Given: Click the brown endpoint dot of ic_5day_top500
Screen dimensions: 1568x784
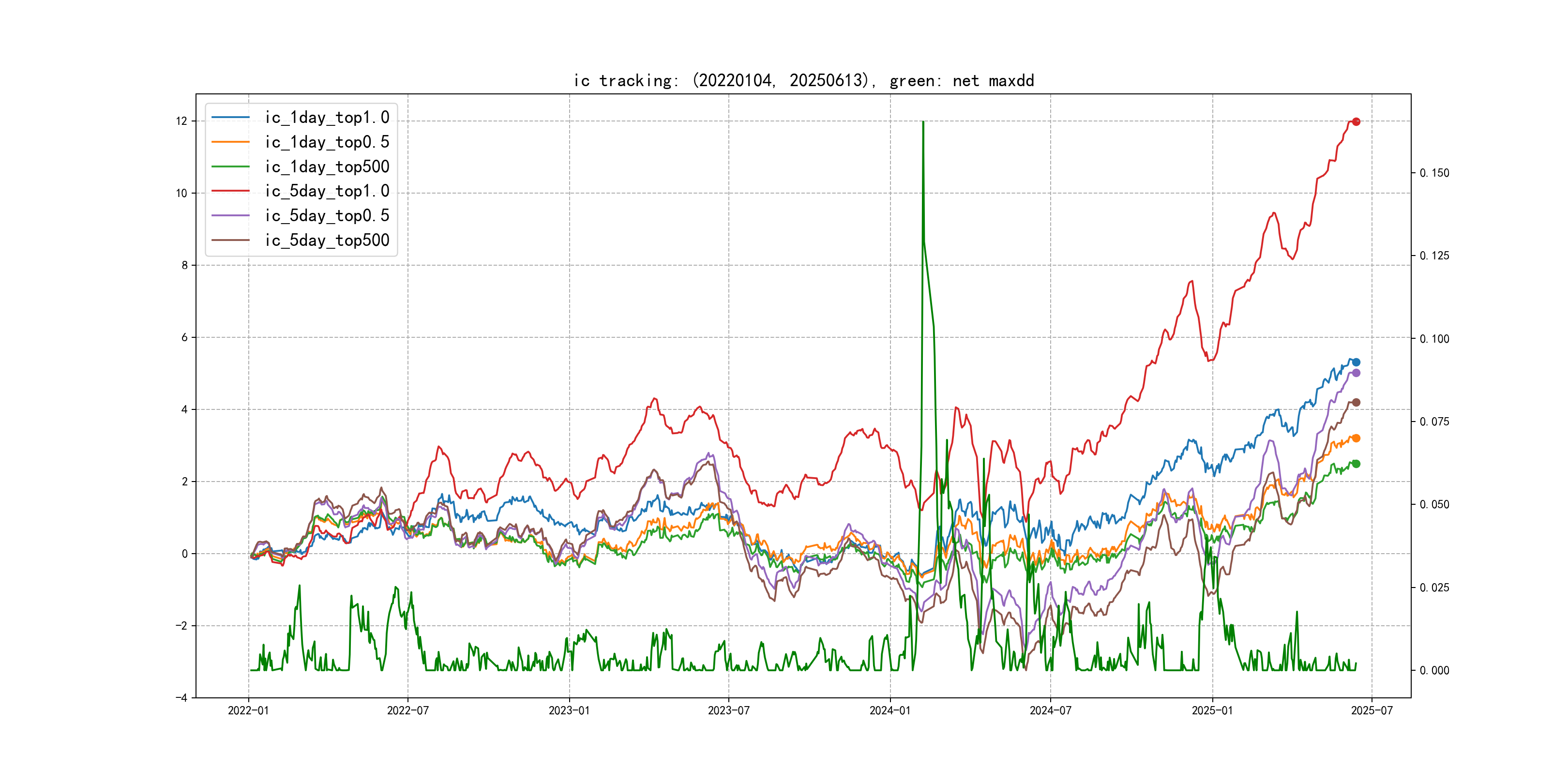Looking at the screenshot, I should [1356, 402].
